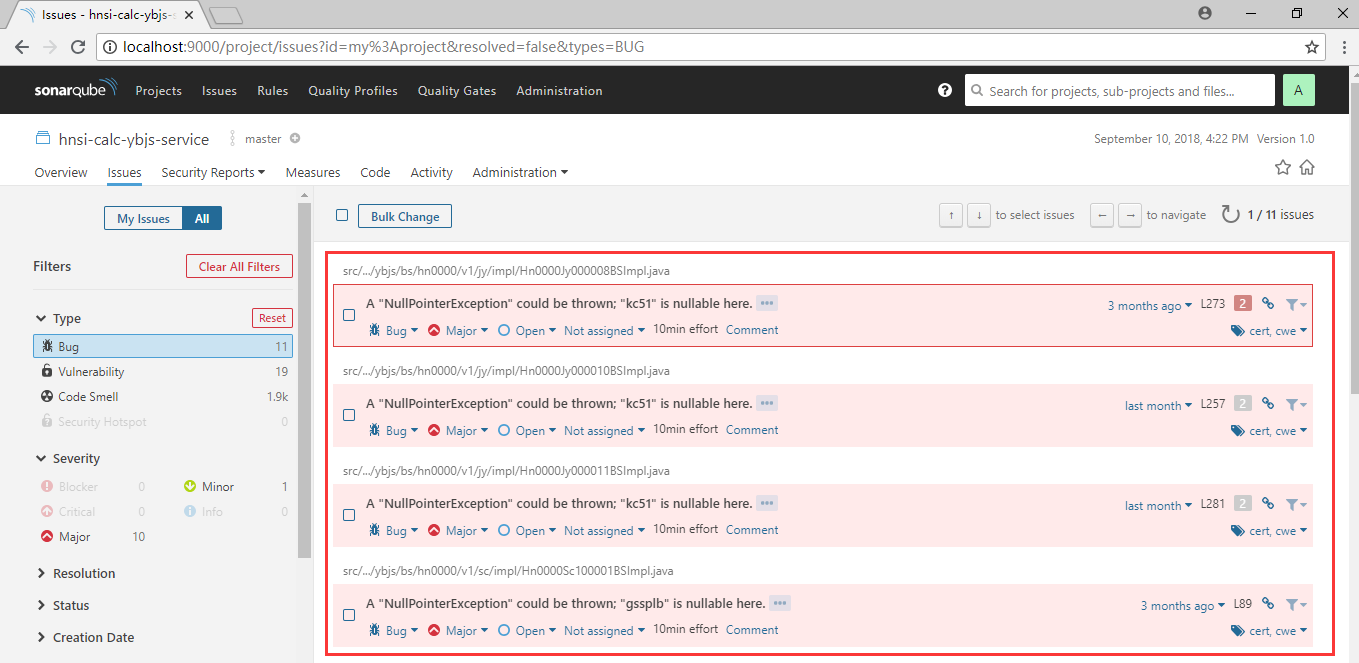
Task: Open Major severity dropdown on L273 issue
Action: pos(458,330)
